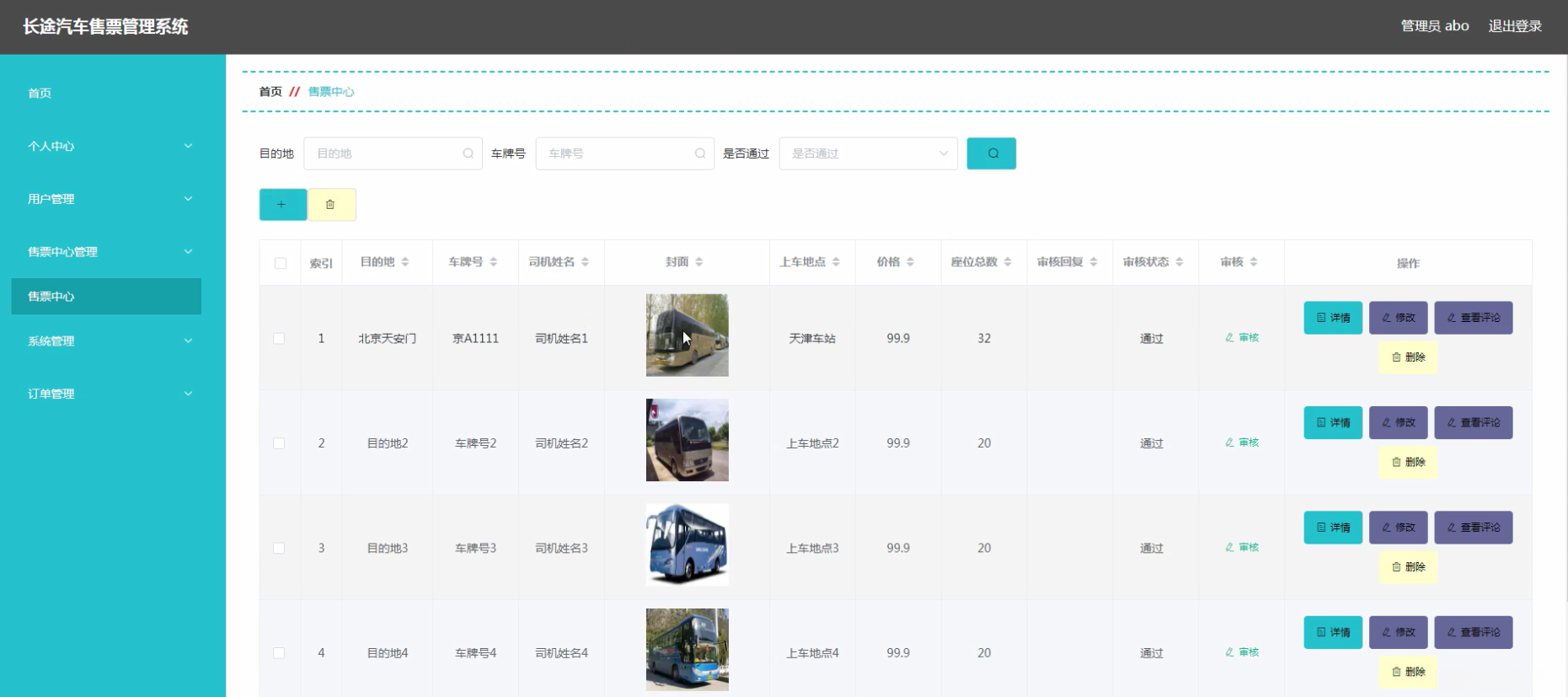Screen dimensions: 1568x697
Task: Click the plus icon to add a ticket
Action: [x=282, y=205]
